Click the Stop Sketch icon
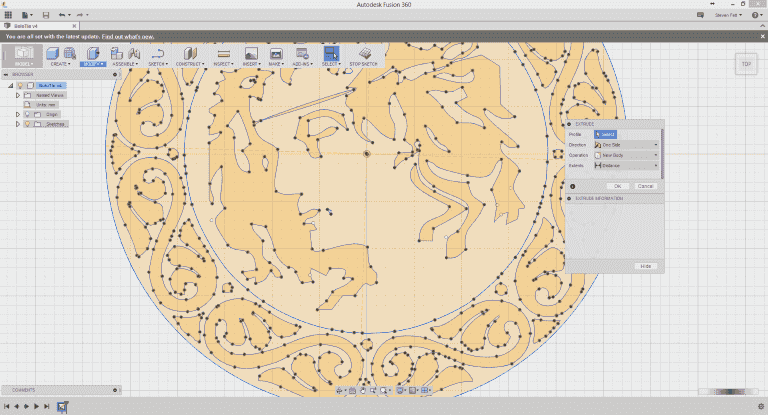 pyautogui.click(x=364, y=53)
